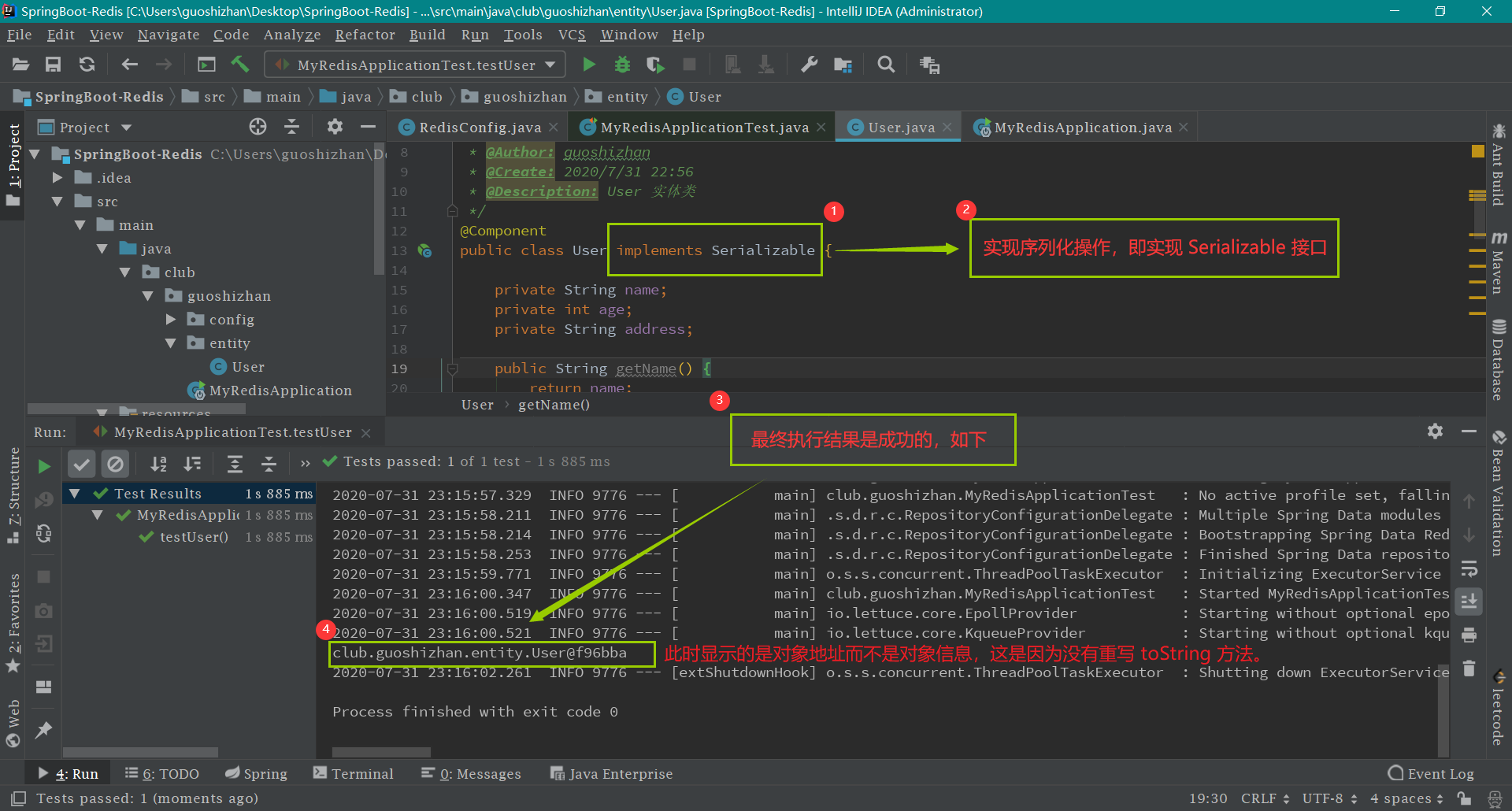The width and height of the screenshot is (1512, 811).
Task: Open Project Structure folder icon
Action: (843, 65)
